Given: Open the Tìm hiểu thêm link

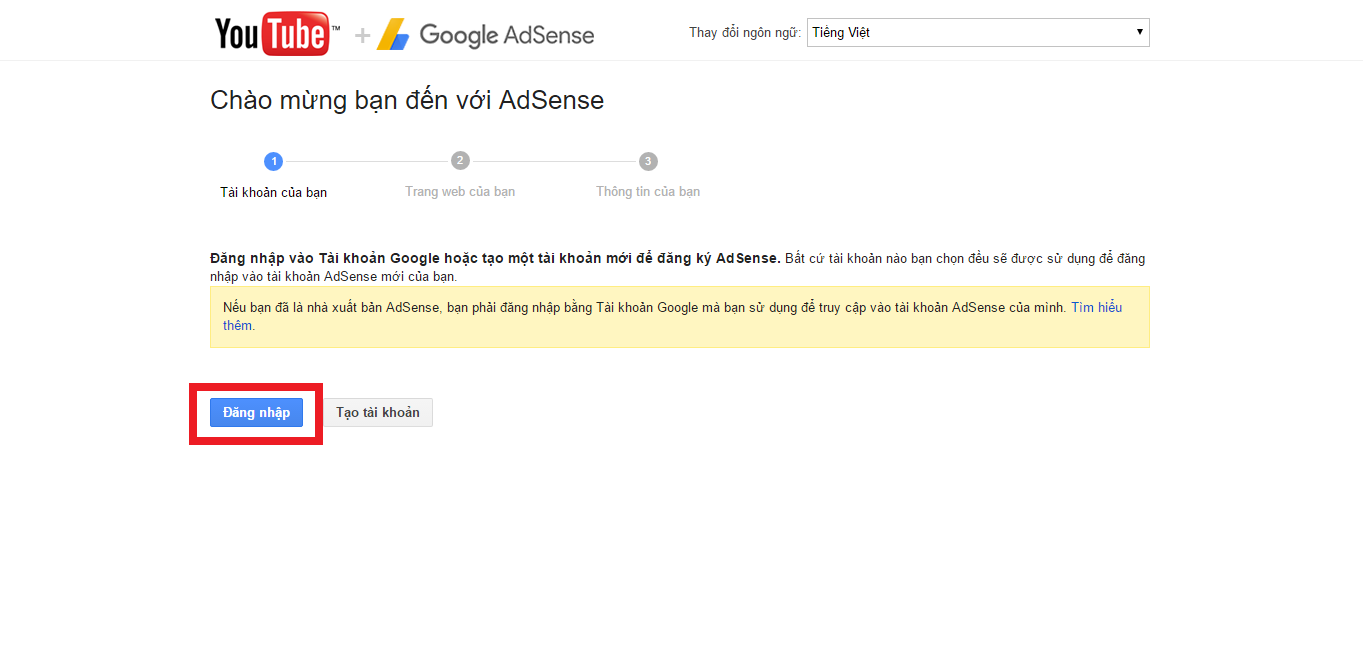Looking at the screenshot, I should click(1096, 307).
